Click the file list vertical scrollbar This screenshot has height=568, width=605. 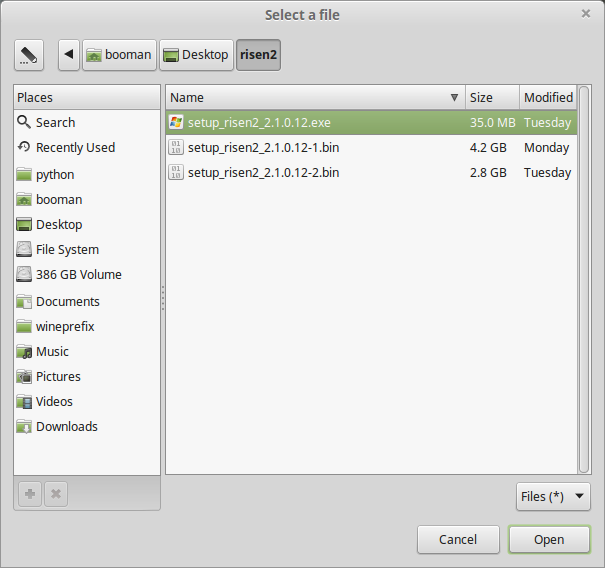coord(584,280)
